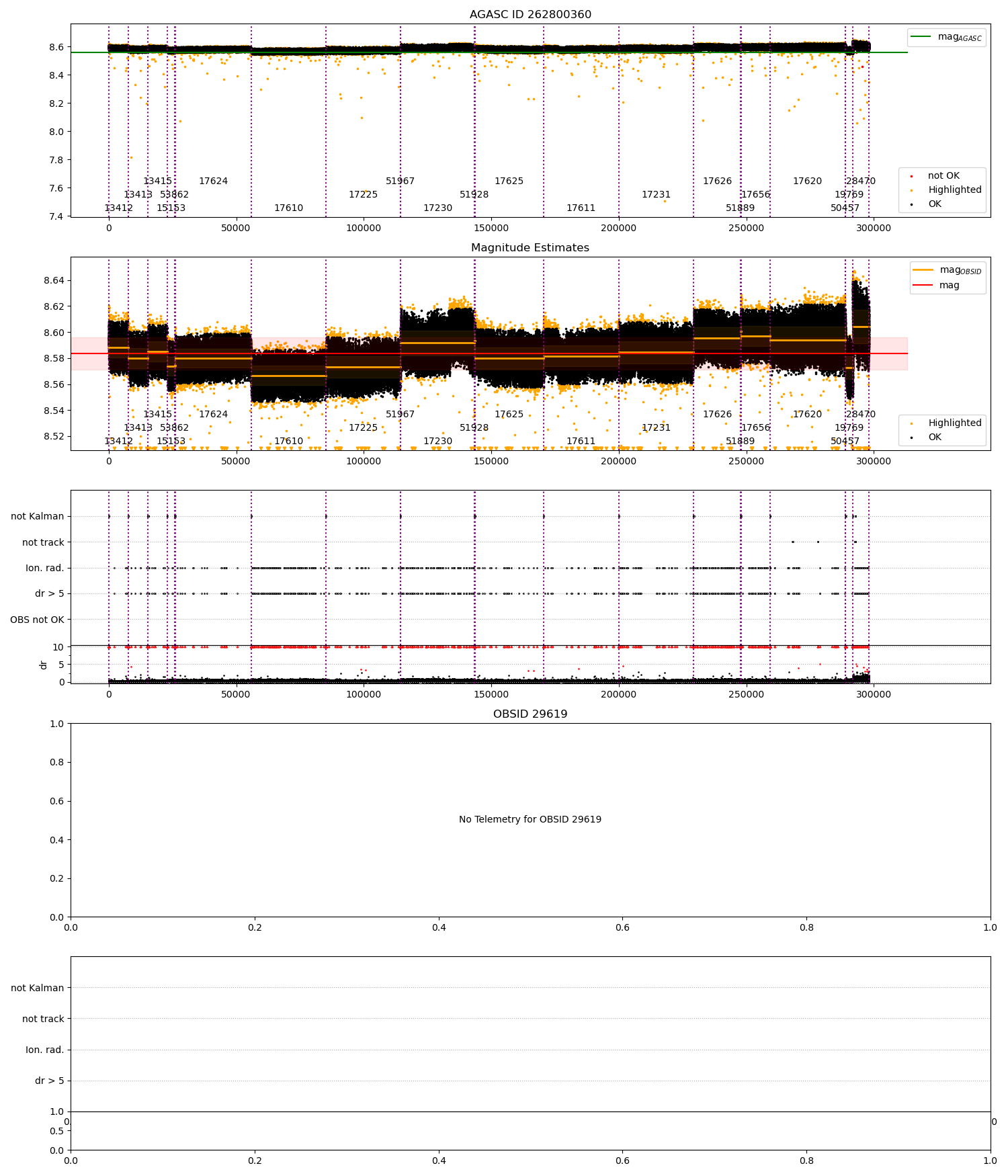This screenshot has width=1008, height=1176.
Task: Click the 8.62 y-axis tick label
Action: point(54,306)
